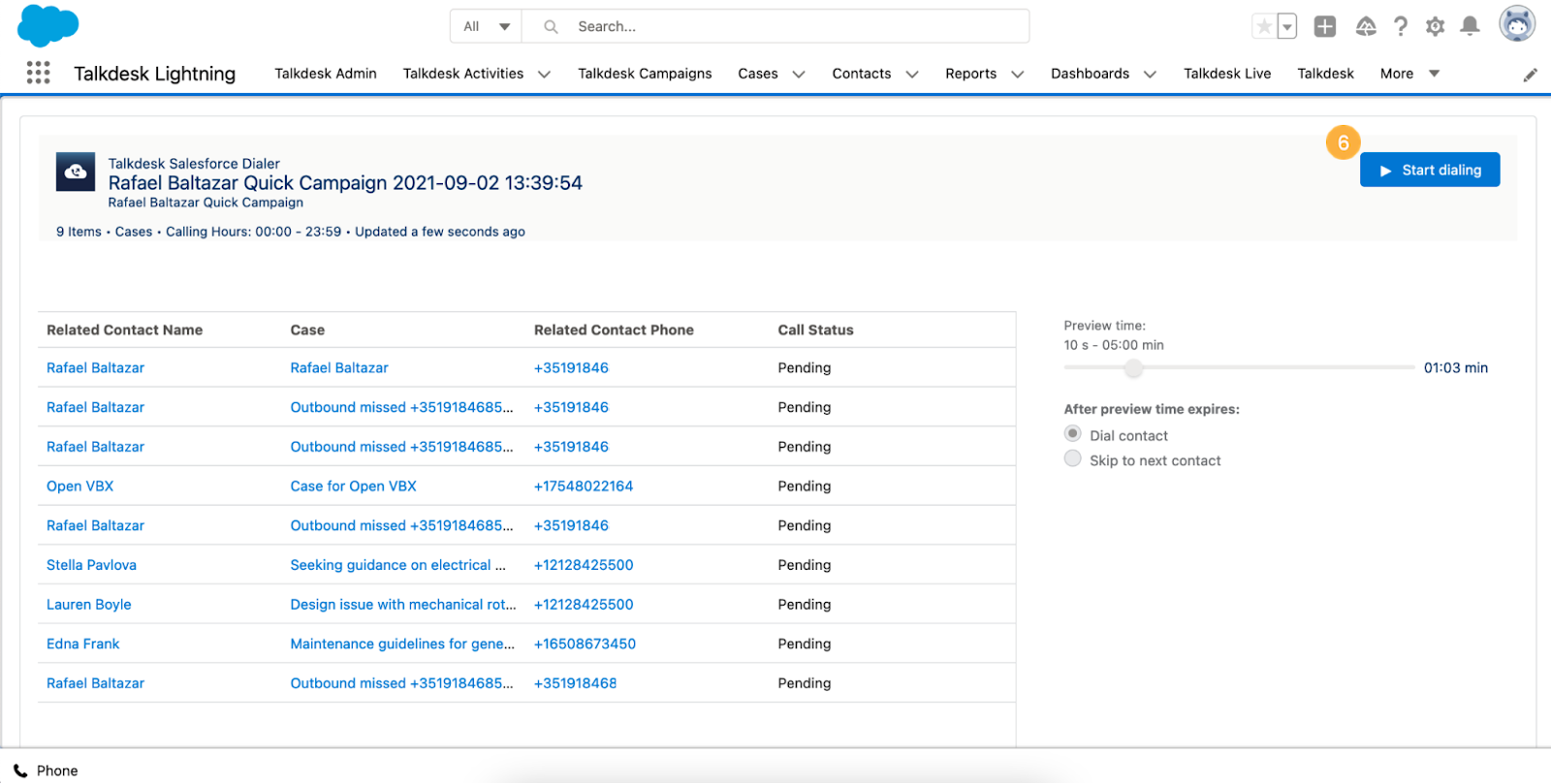Viewport: 1551px width, 784px height.
Task: Click the phone icon in utility bar
Action: [20, 771]
